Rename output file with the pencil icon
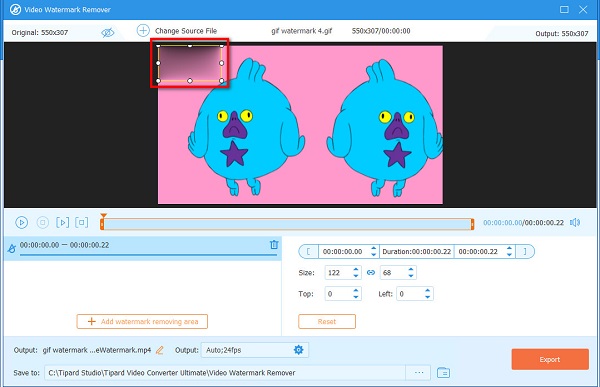This screenshot has height=387, width=600. point(160,350)
